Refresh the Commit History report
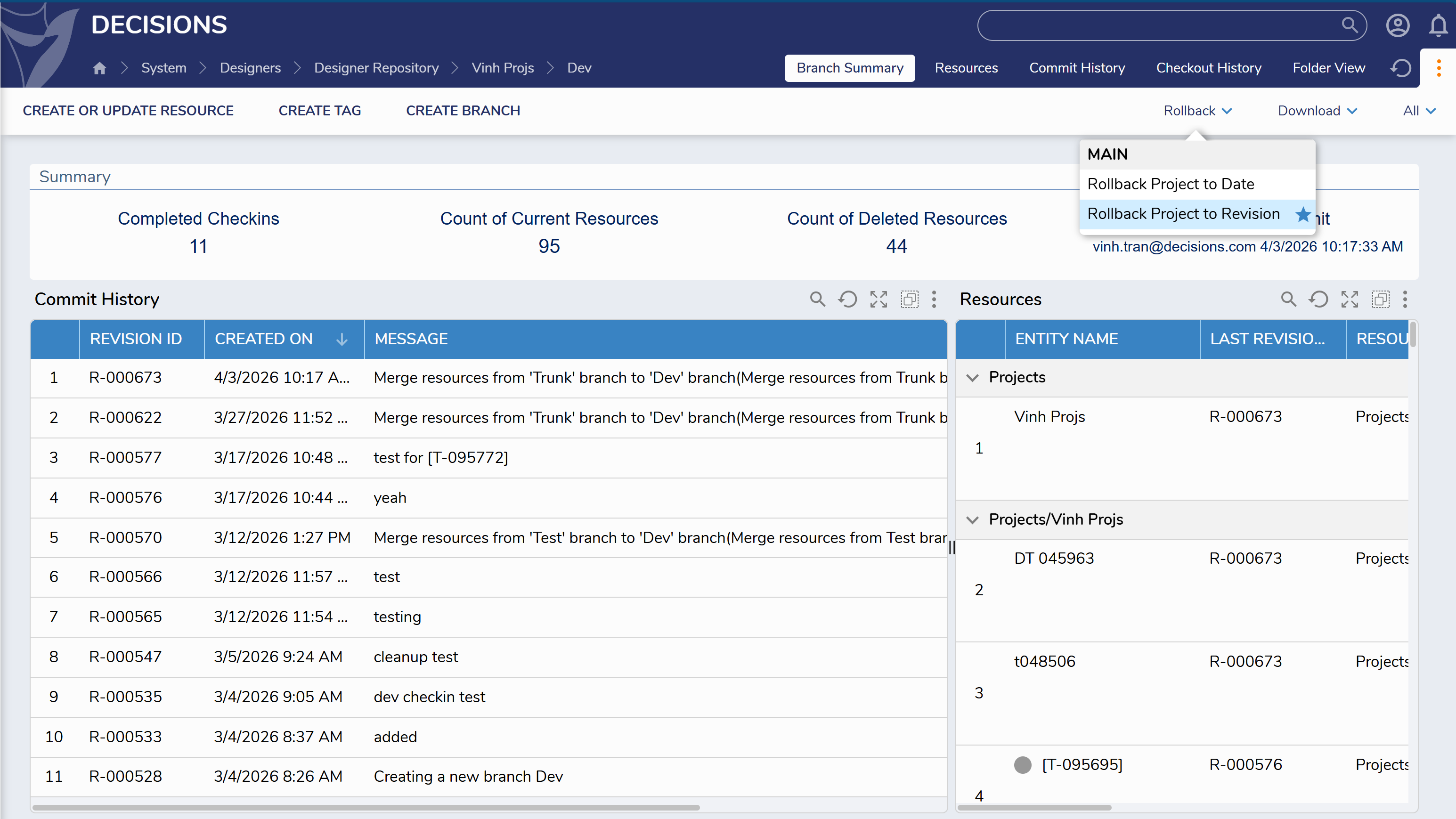Screen dimensions: 1456x819 (x=847, y=299)
